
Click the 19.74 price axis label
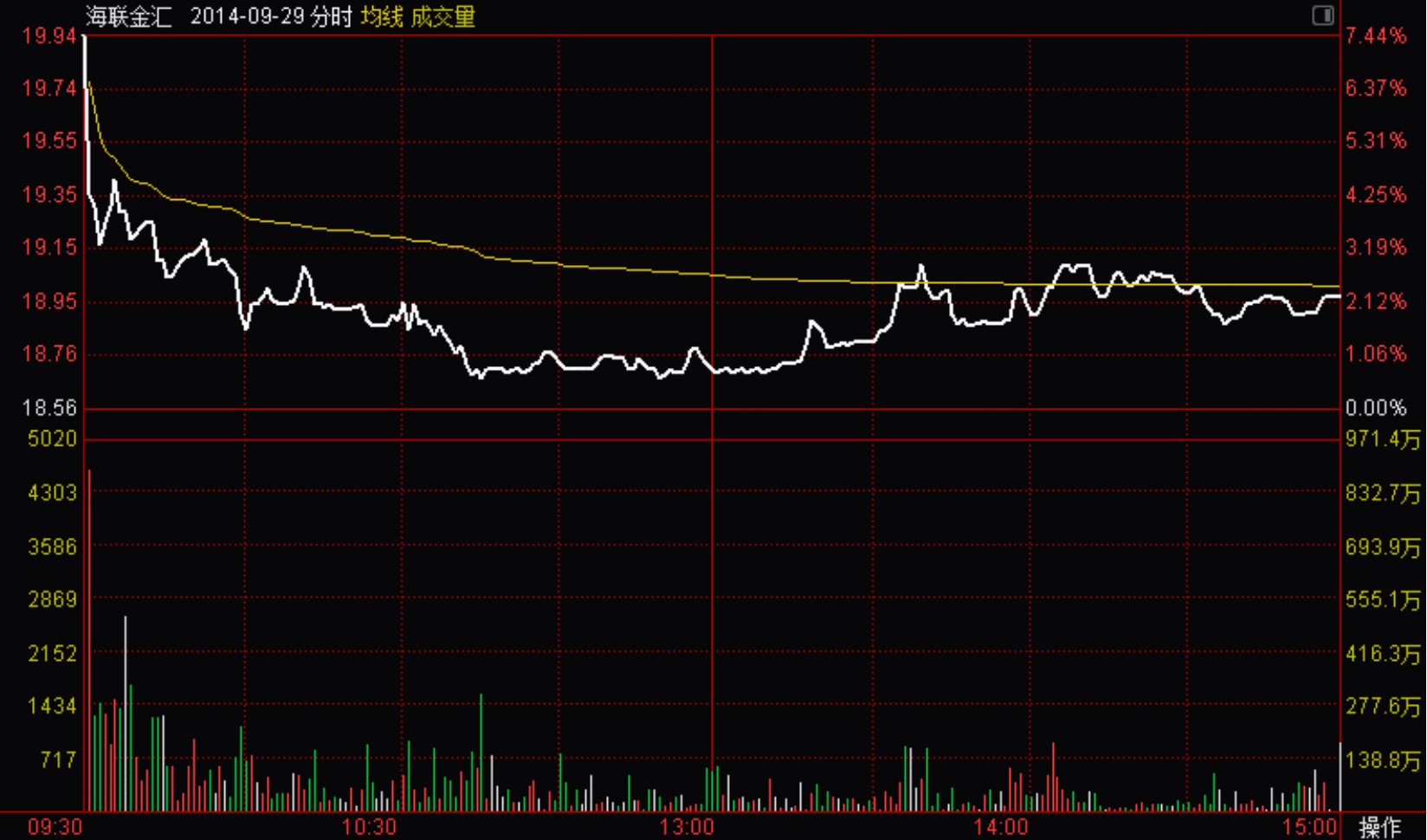[x=49, y=88]
